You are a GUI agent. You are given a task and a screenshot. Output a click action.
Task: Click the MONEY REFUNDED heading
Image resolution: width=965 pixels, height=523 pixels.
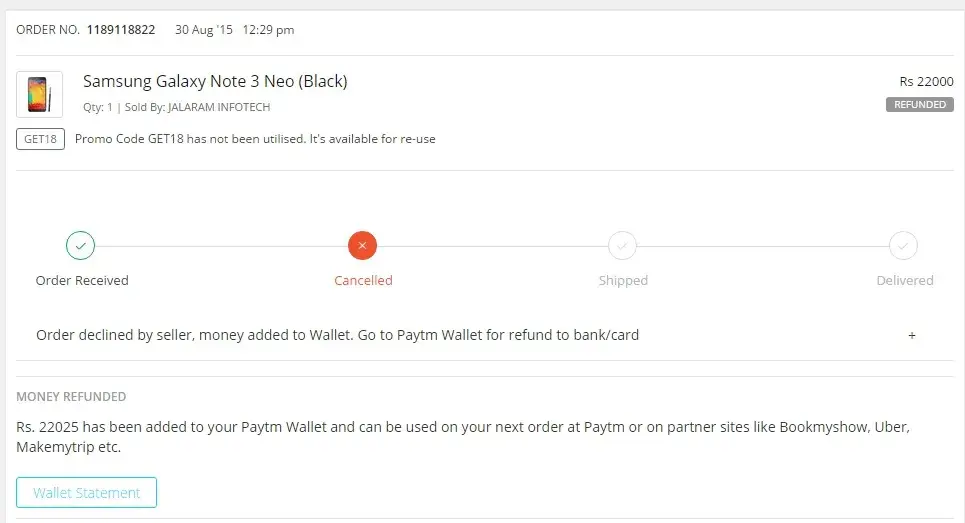[x=71, y=397]
